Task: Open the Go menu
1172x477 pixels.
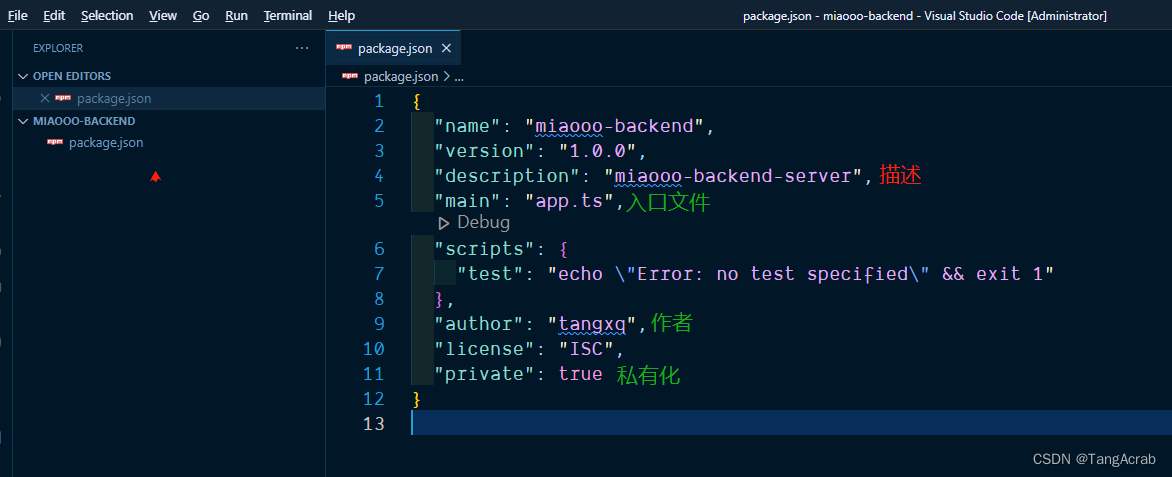Action: (201, 16)
